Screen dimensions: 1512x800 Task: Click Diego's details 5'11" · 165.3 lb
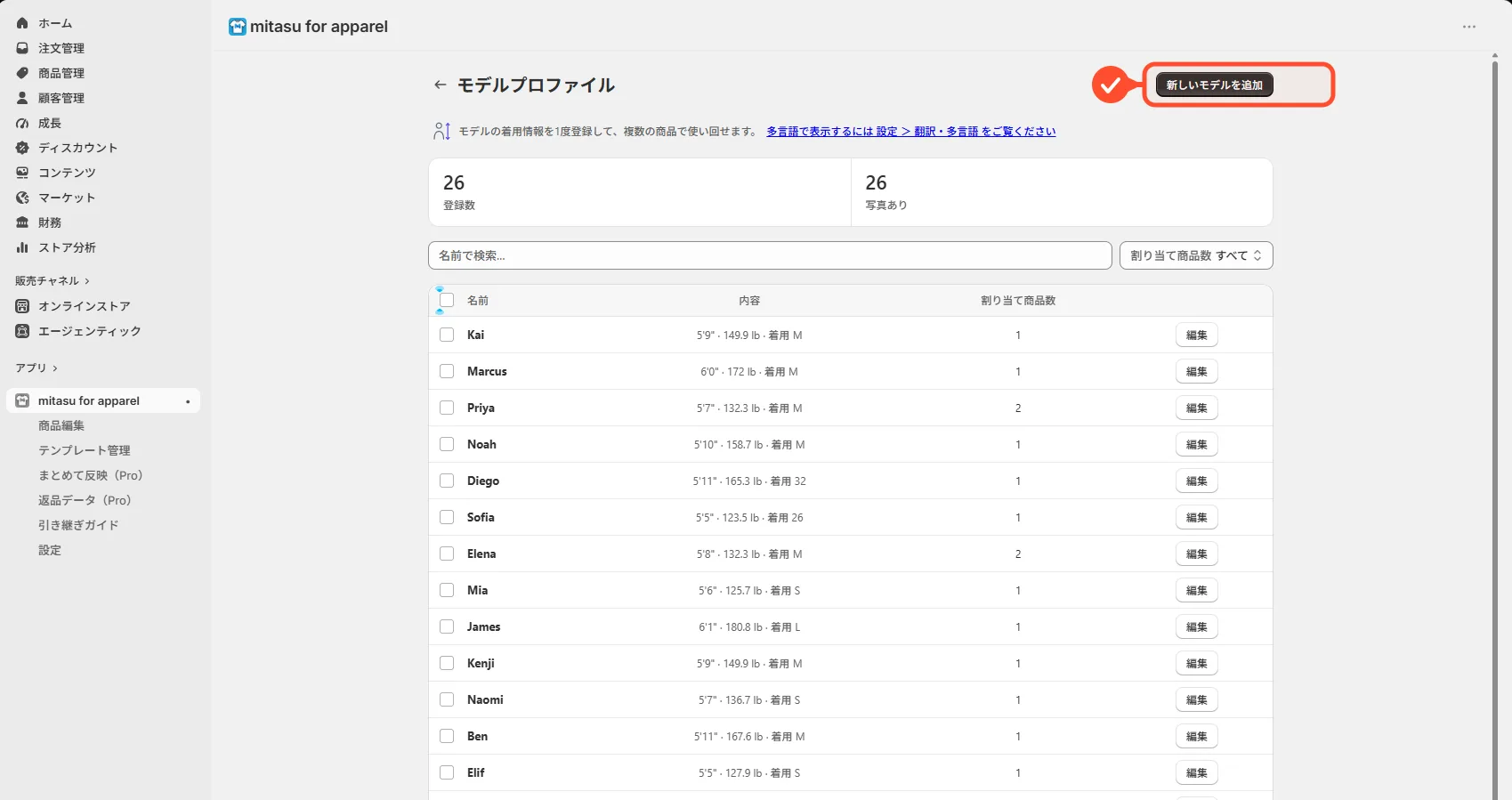(749, 481)
